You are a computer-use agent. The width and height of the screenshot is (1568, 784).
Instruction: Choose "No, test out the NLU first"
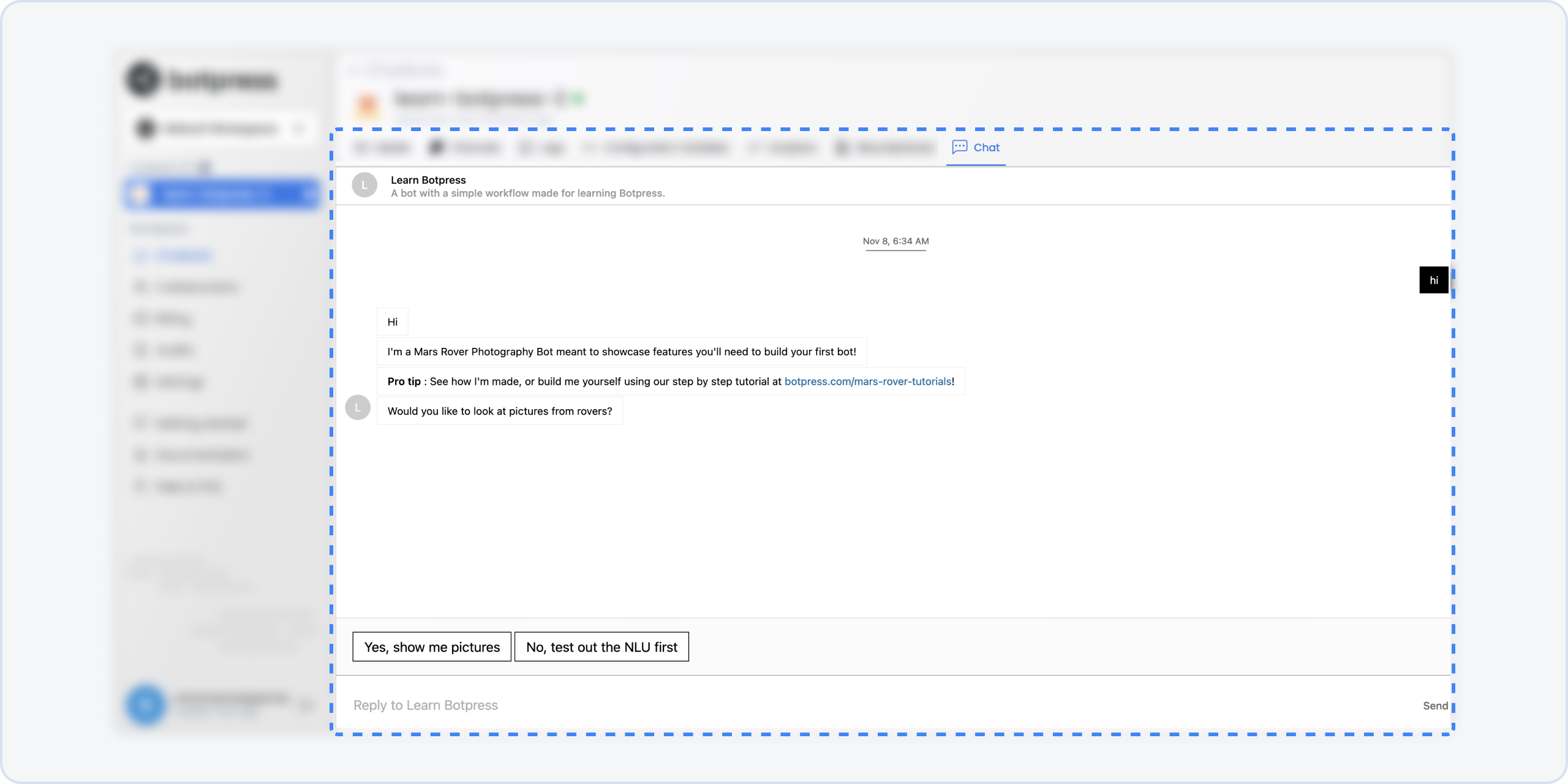[601, 647]
